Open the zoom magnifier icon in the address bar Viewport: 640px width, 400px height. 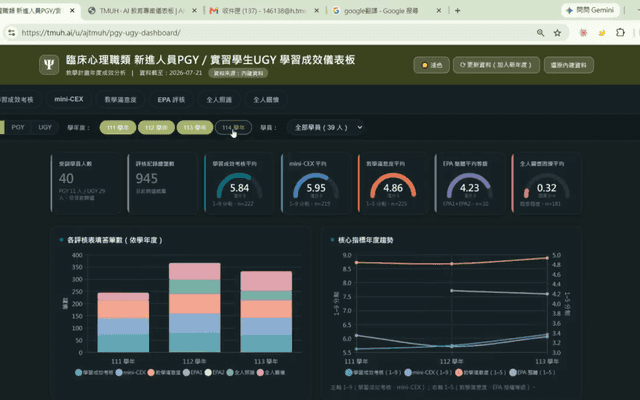pyautogui.click(x=540, y=33)
